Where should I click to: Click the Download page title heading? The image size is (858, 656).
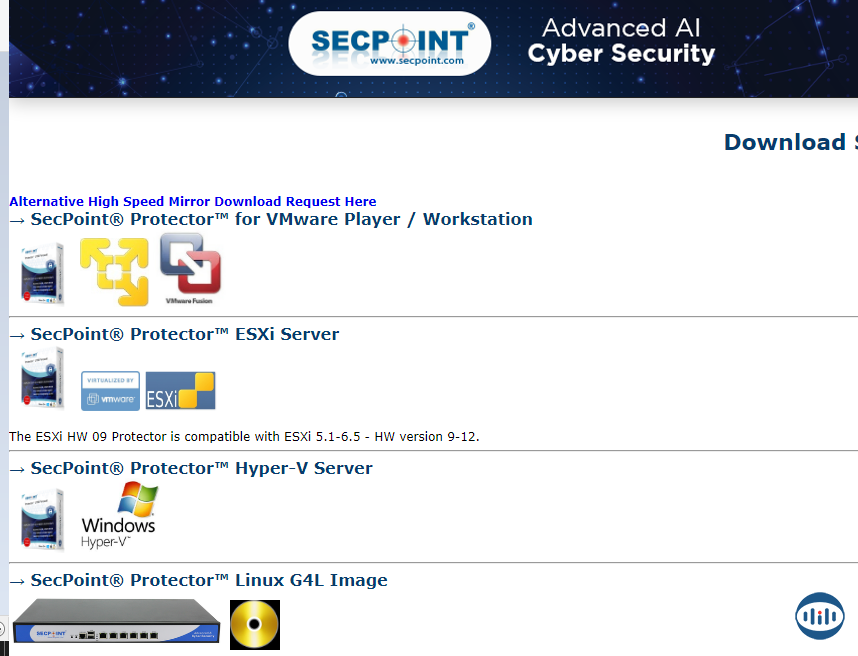(790, 142)
